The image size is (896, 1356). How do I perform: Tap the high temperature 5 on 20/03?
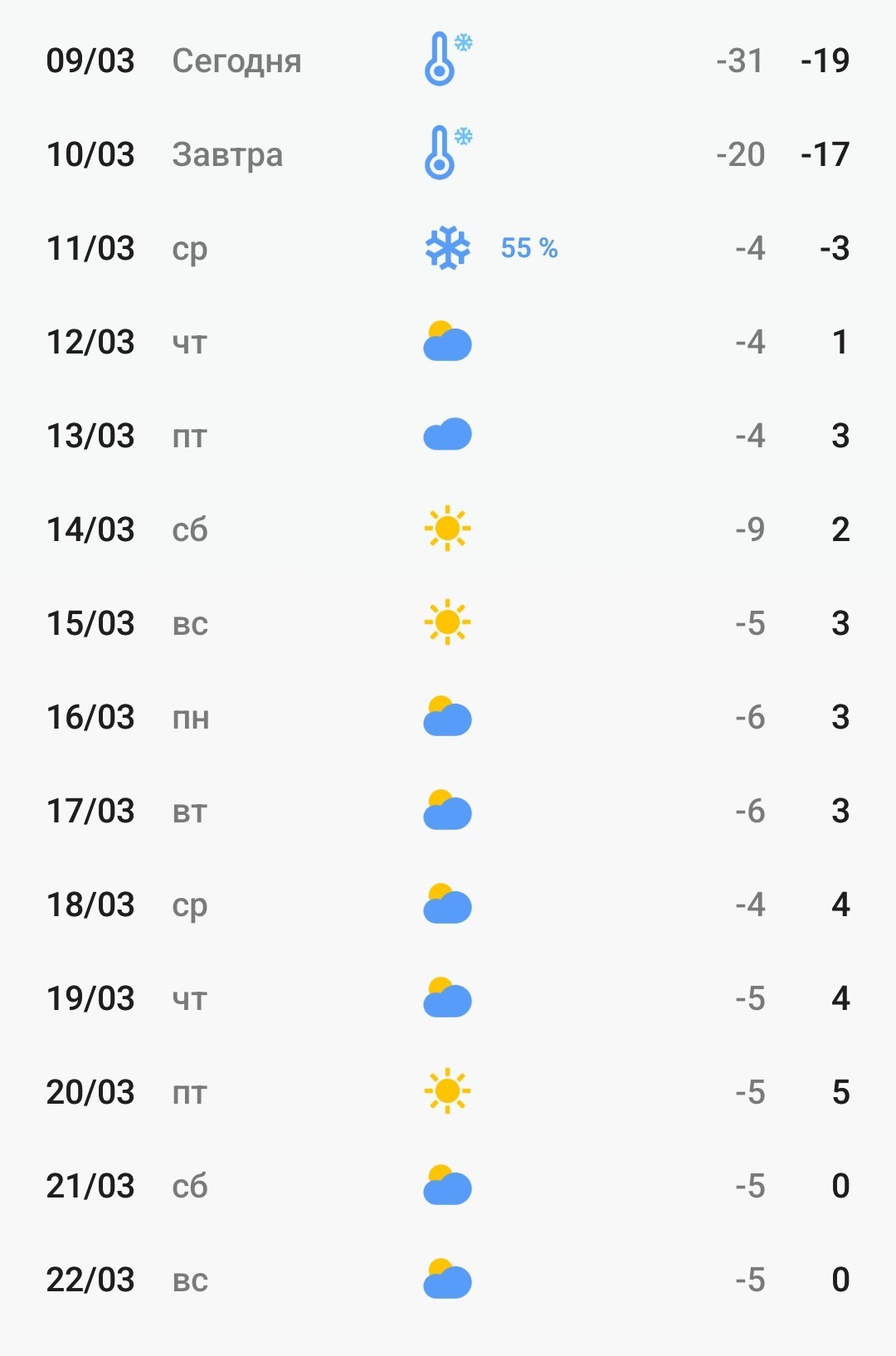click(x=840, y=1092)
